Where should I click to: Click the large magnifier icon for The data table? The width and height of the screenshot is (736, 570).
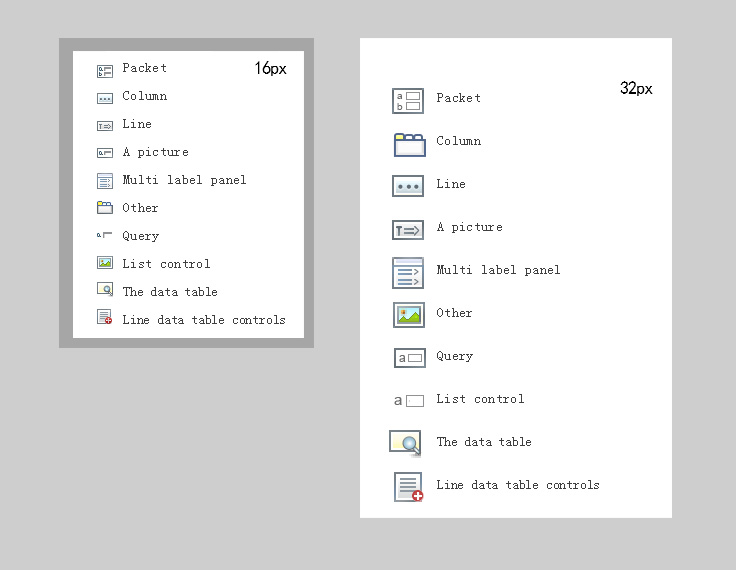coord(405,443)
